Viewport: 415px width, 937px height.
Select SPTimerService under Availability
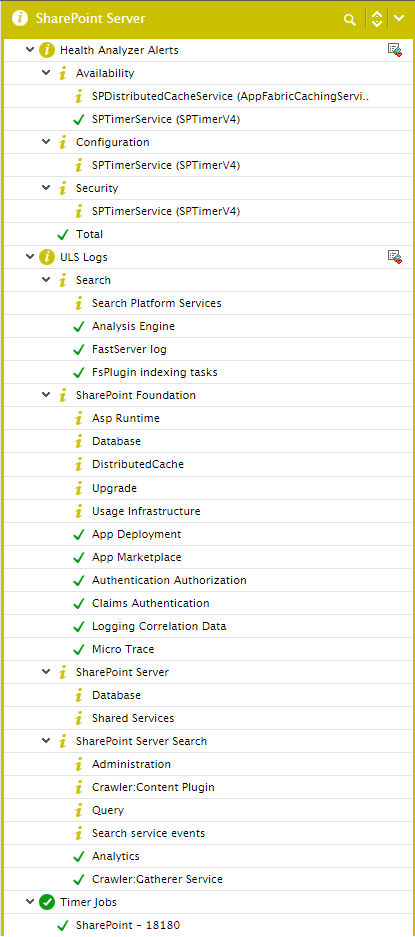208,120
